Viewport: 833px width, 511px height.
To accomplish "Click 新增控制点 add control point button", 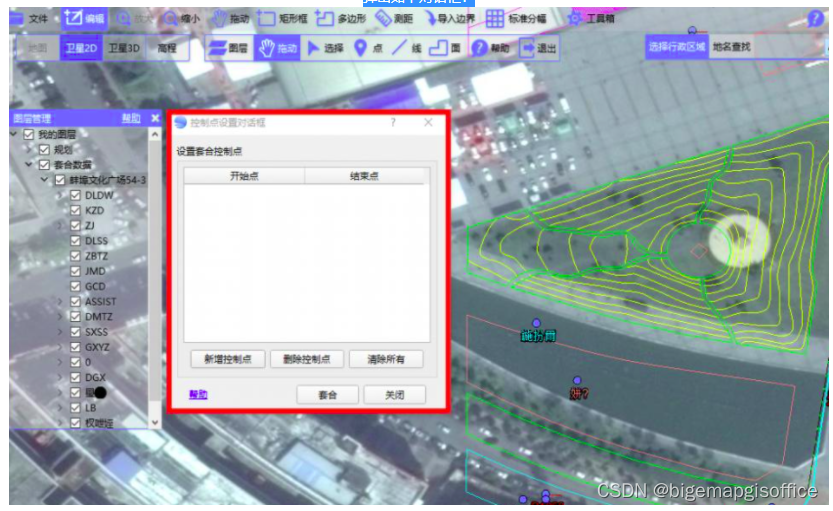I will [x=228, y=359].
